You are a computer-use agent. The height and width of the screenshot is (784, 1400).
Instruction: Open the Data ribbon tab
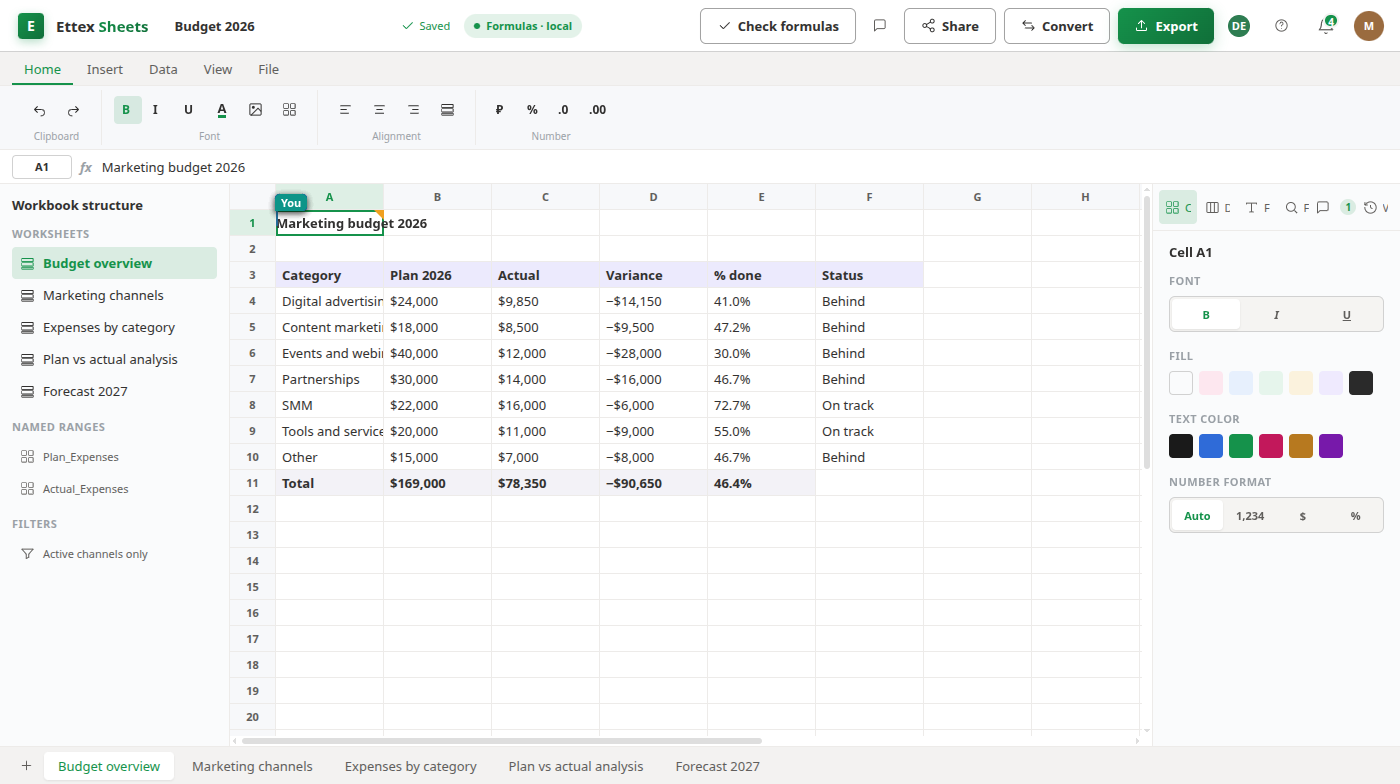click(163, 69)
